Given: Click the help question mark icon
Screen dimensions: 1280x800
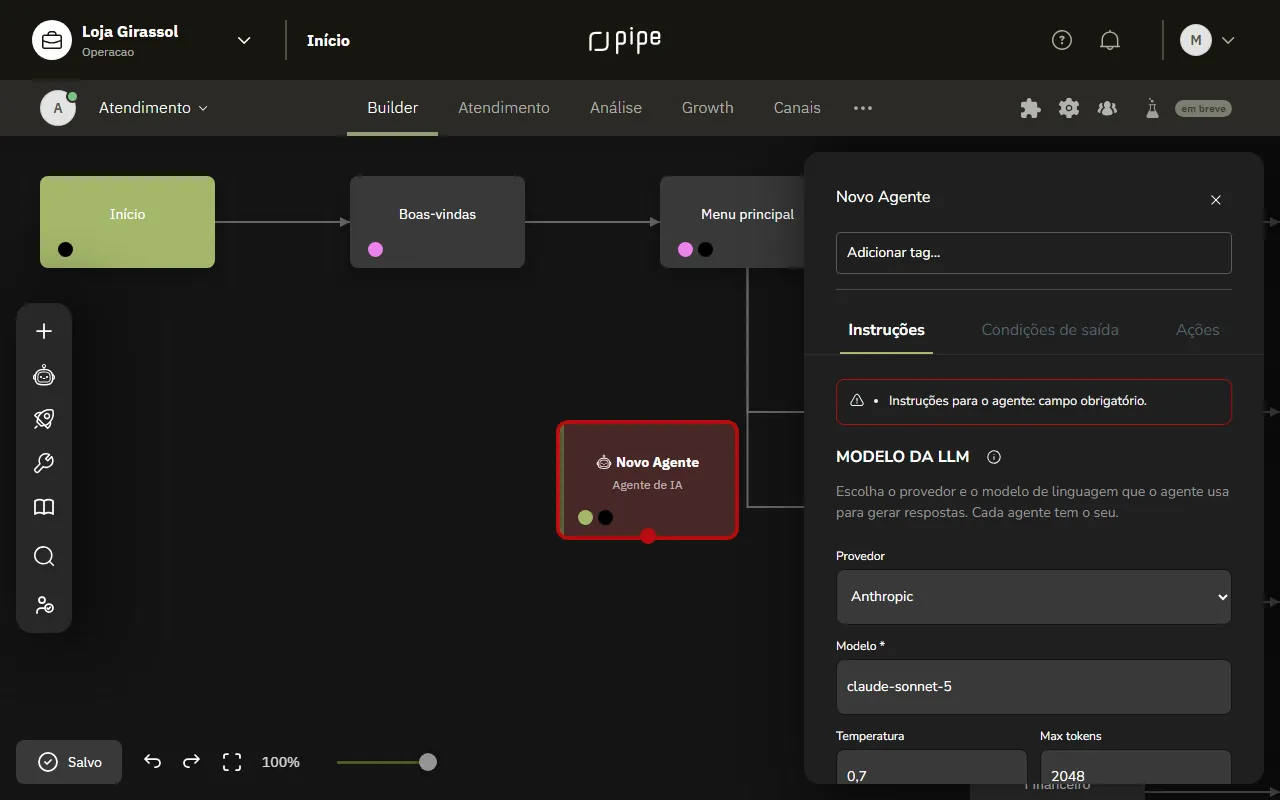Looking at the screenshot, I should (1062, 40).
